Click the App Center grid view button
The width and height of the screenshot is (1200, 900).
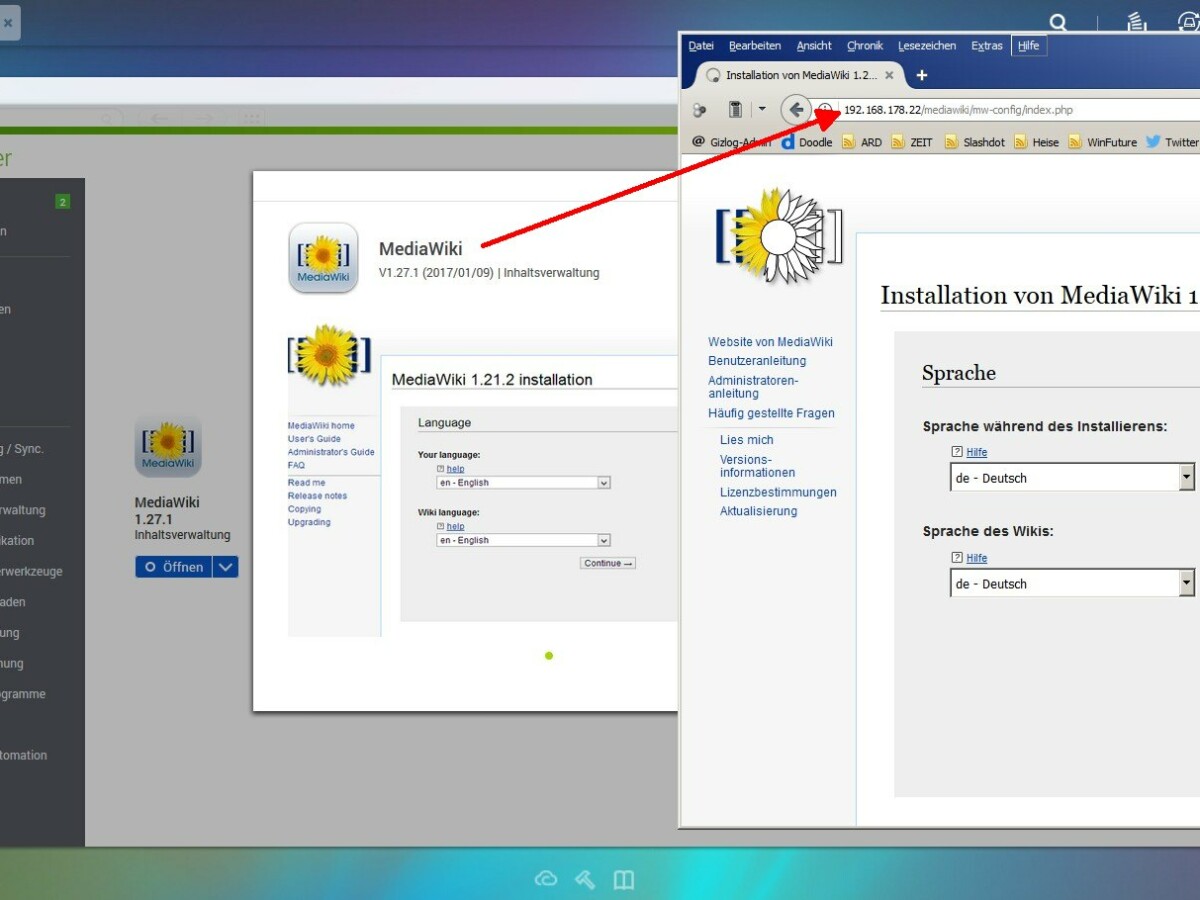pyautogui.click(x=251, y=118)
